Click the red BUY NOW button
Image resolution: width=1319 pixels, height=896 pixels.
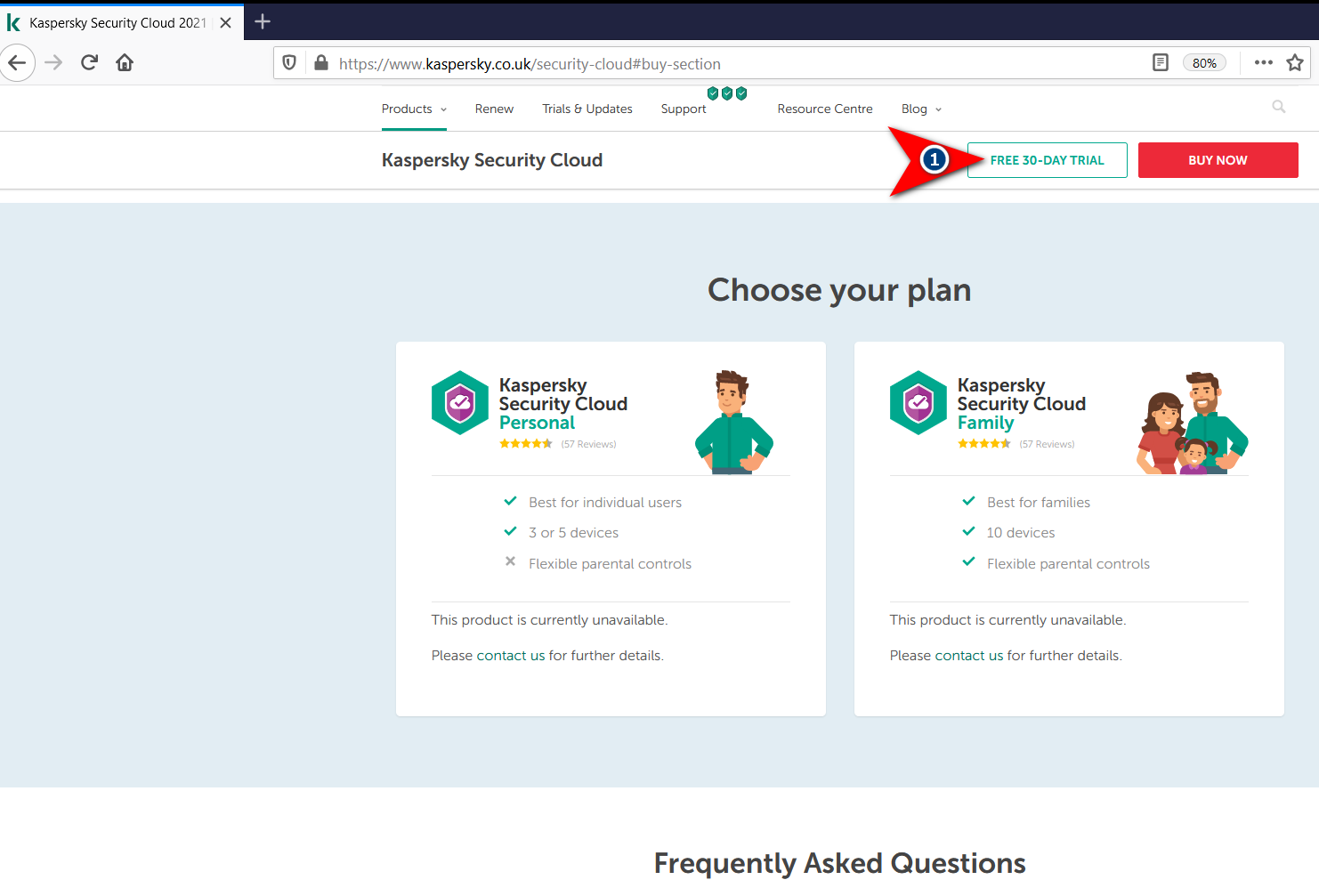1218,160
